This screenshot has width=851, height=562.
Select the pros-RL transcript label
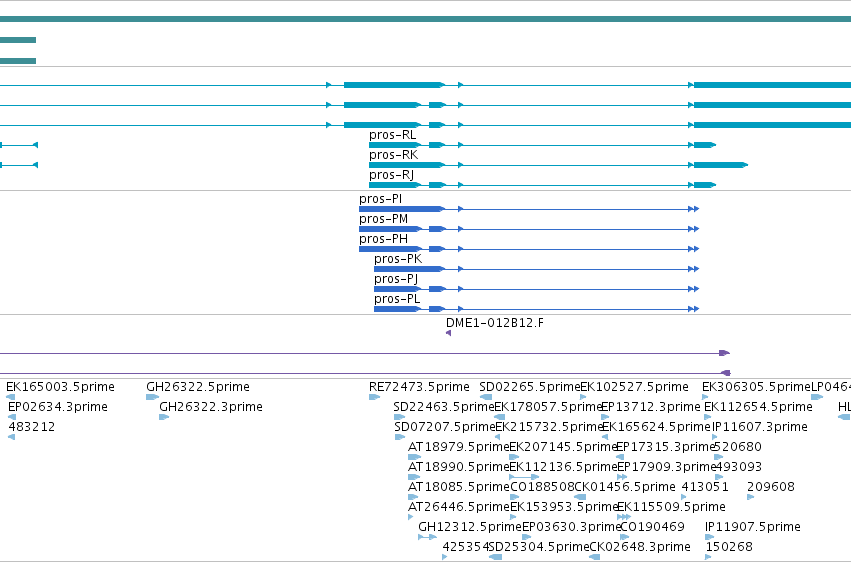[392, 135]
